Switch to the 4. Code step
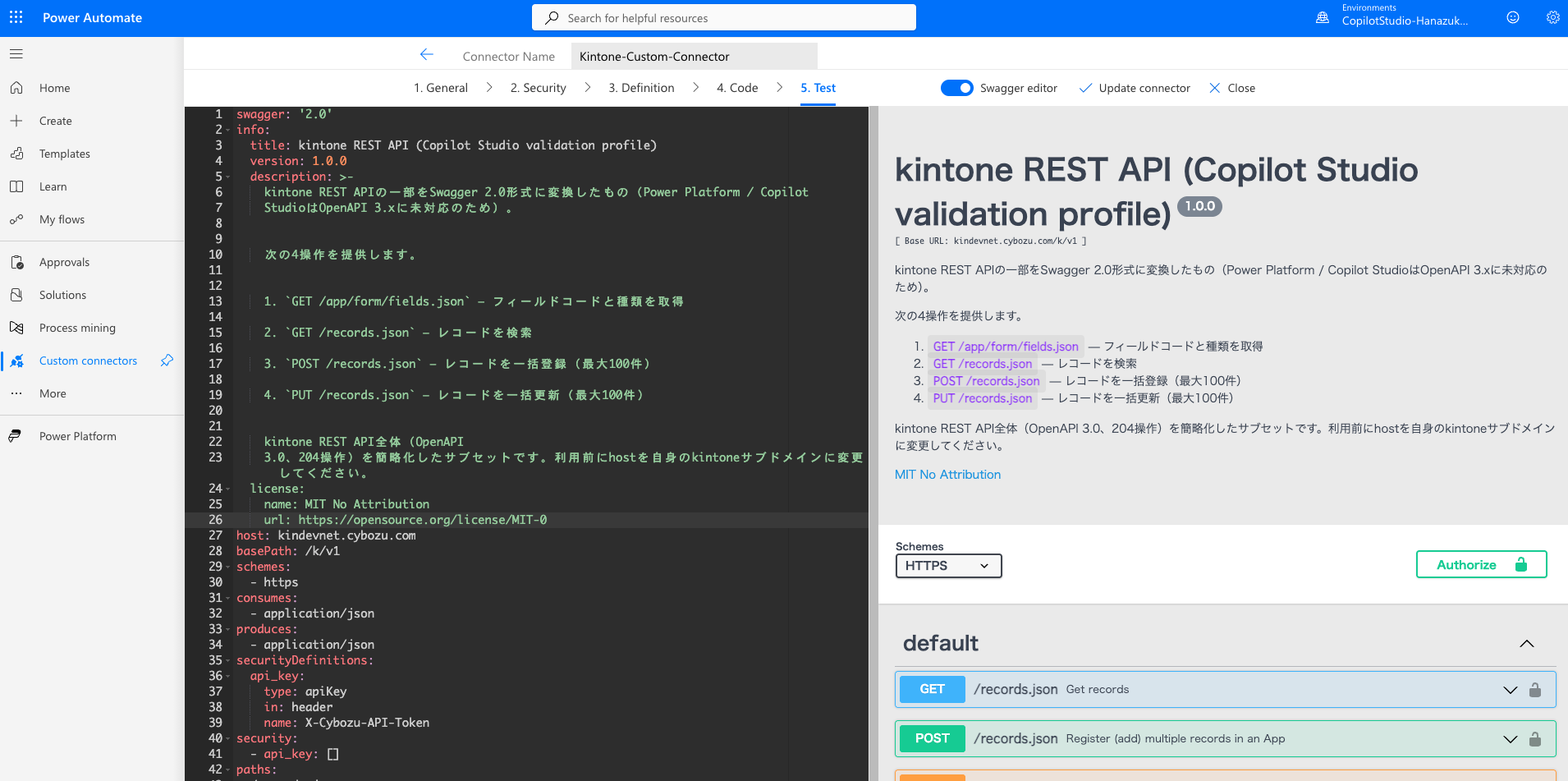The width and height of the screenshot is (1568, 781). pyautogui.click(x=737, y=88)
